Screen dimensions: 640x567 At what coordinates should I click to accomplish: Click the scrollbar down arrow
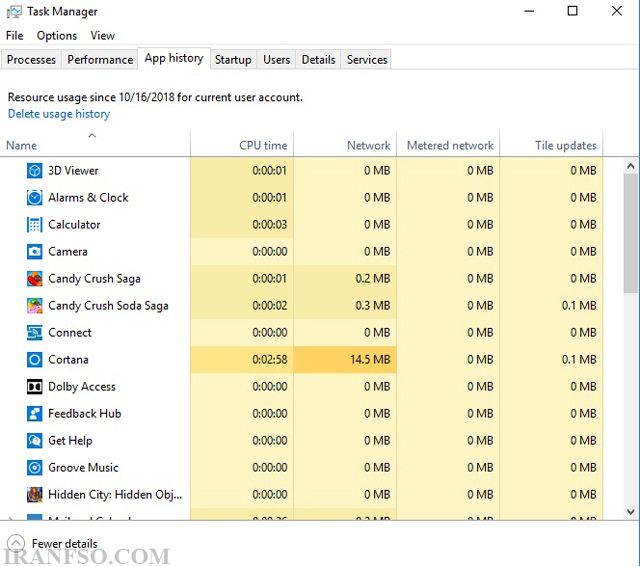[631, 511]
